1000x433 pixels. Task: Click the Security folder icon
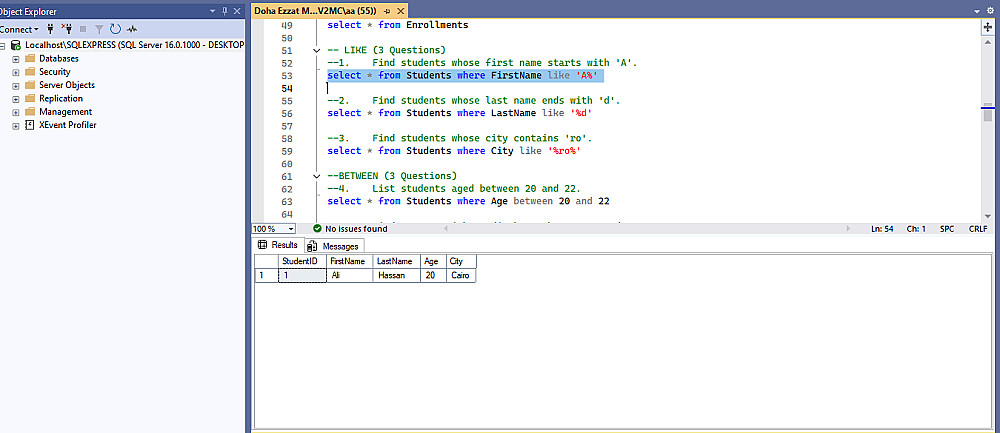point(29,72)
